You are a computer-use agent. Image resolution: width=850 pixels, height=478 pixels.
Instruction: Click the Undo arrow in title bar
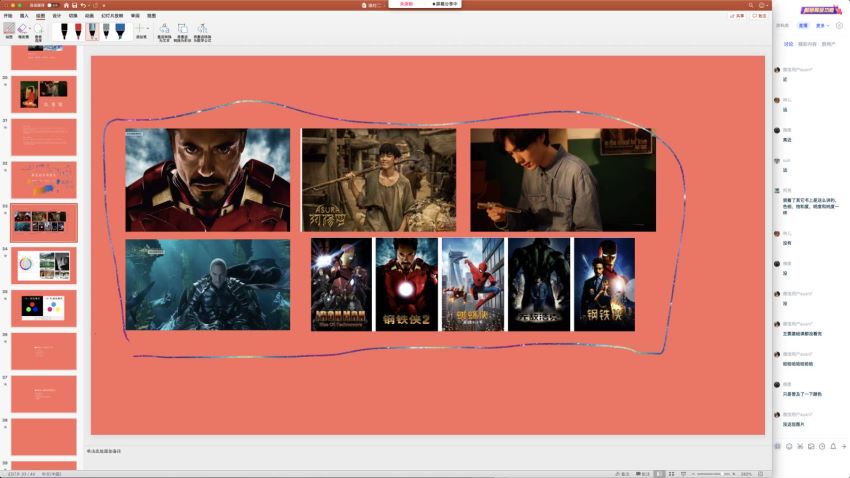(x=83, y=5)
